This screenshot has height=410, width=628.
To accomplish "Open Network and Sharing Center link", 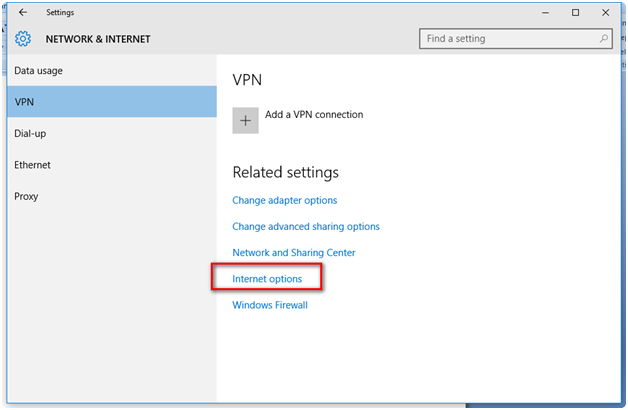I will coord(294,253).
